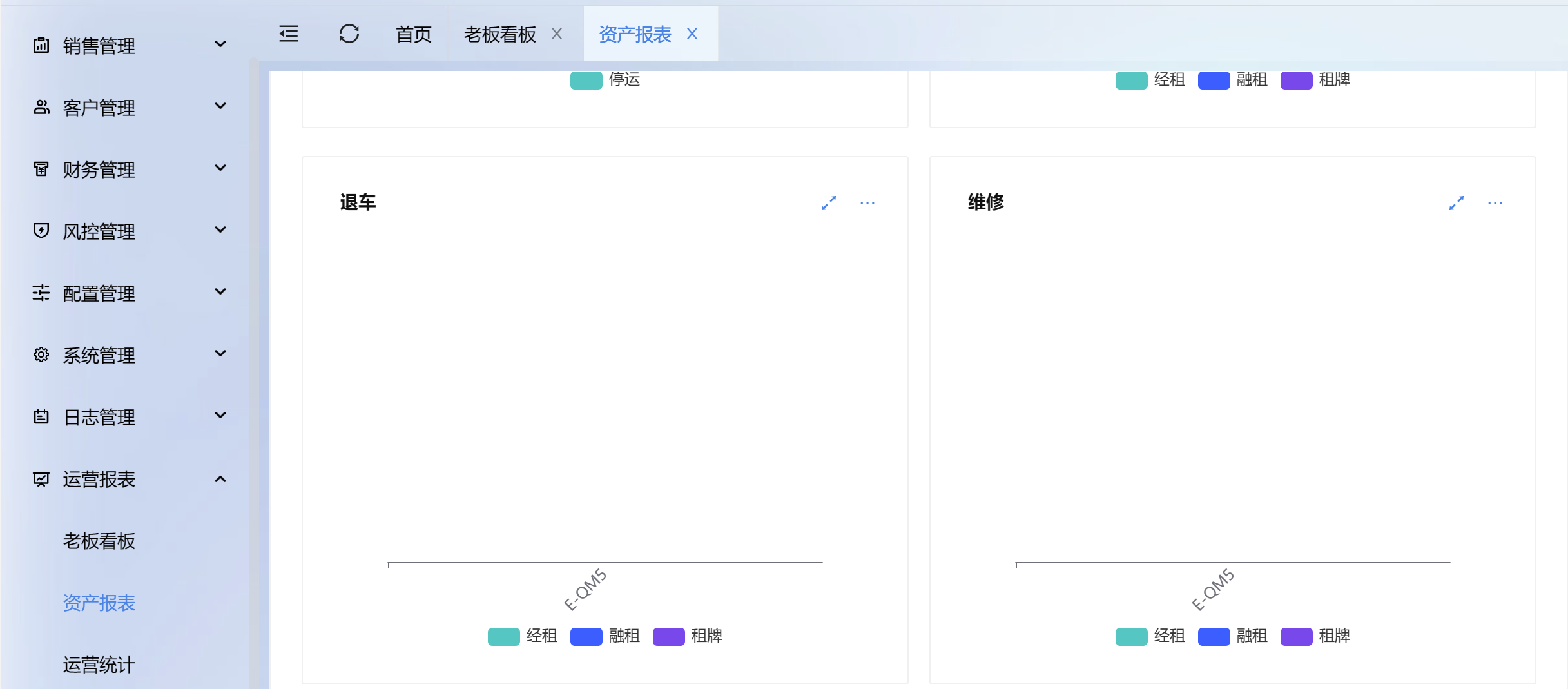Open 老板看板 in the sidebar submenu
The image size is (1568, 689).
pos(99,541)
